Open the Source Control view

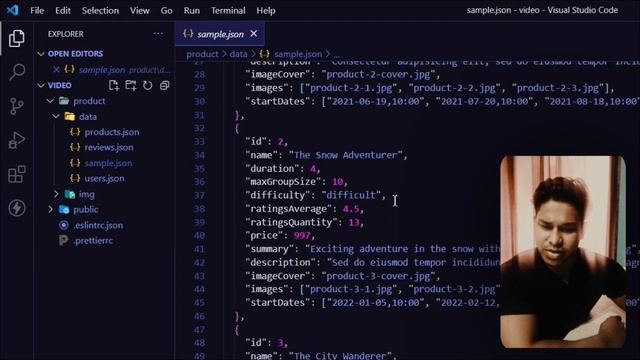(x=16, y=106)
